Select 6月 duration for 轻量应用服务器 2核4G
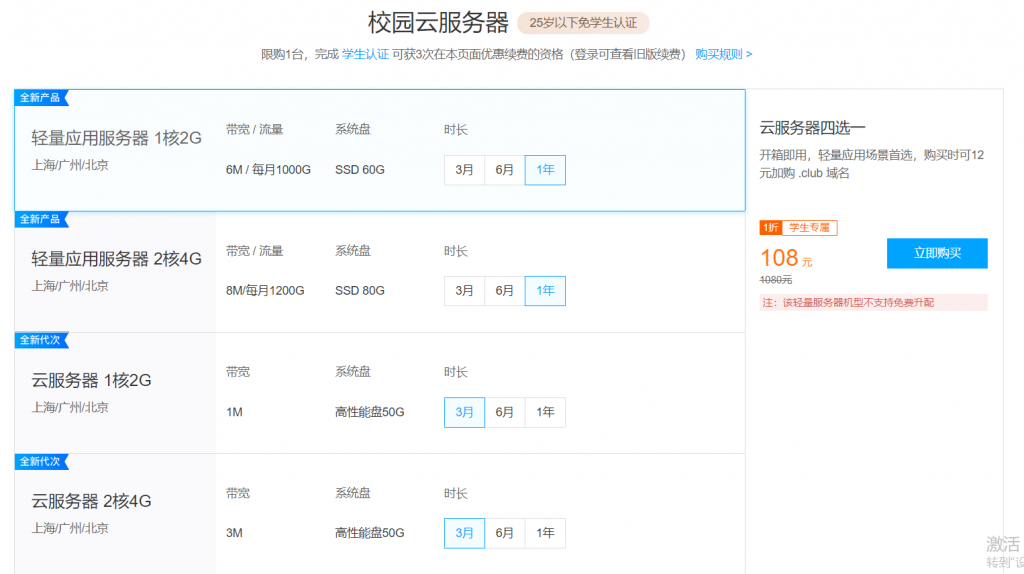The height and width of the screenshot is (574, 1024). click(504, 291)
